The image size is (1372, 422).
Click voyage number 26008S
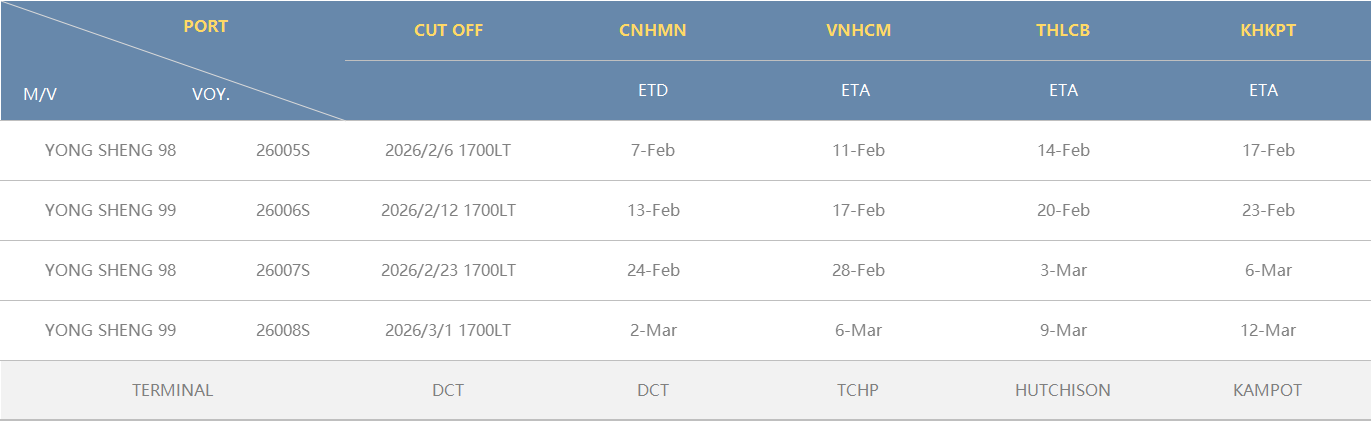point(283,331)
